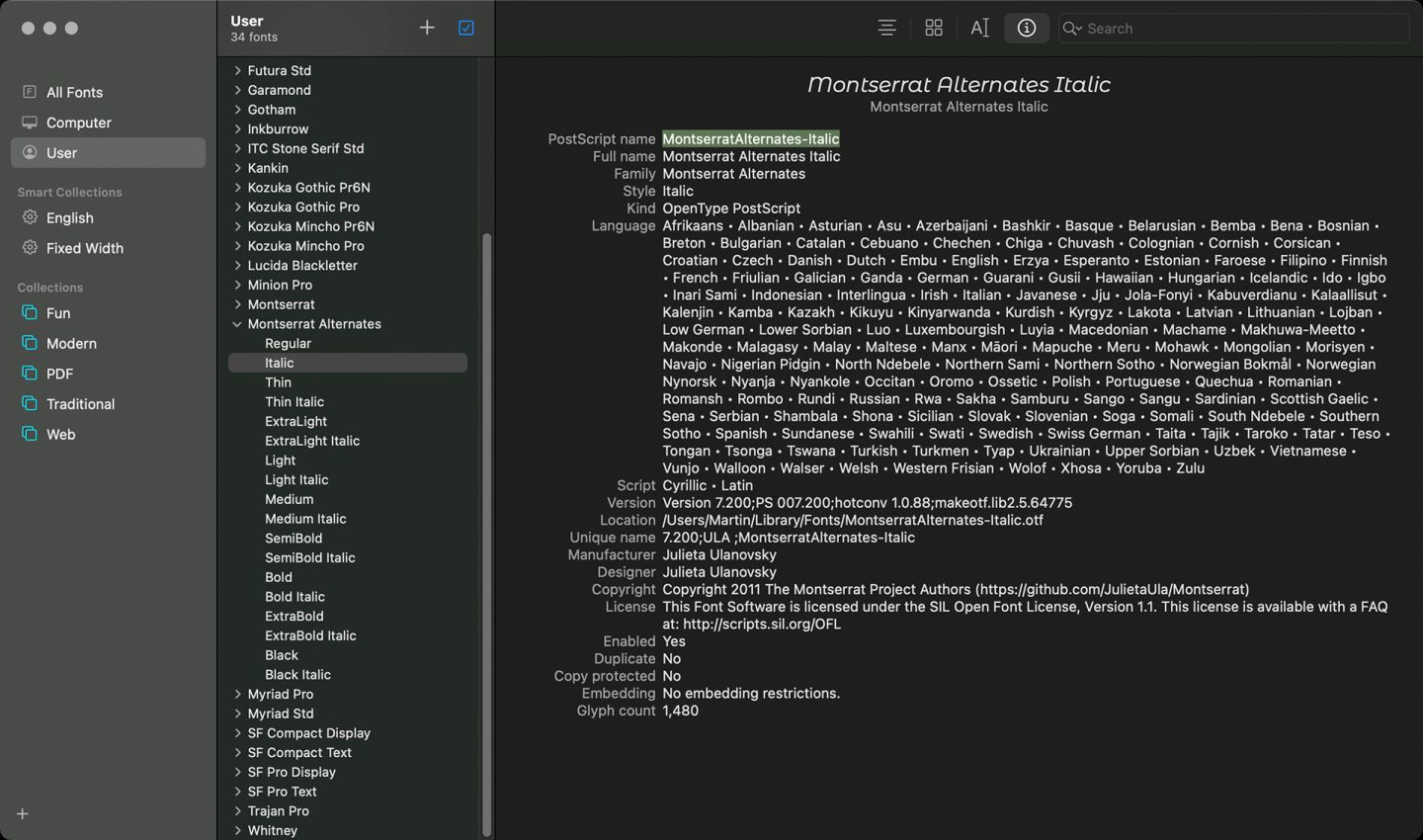Toggle the font info button
The width and height of the screenshot is (1423, 840).
[x=1027, y=28]
